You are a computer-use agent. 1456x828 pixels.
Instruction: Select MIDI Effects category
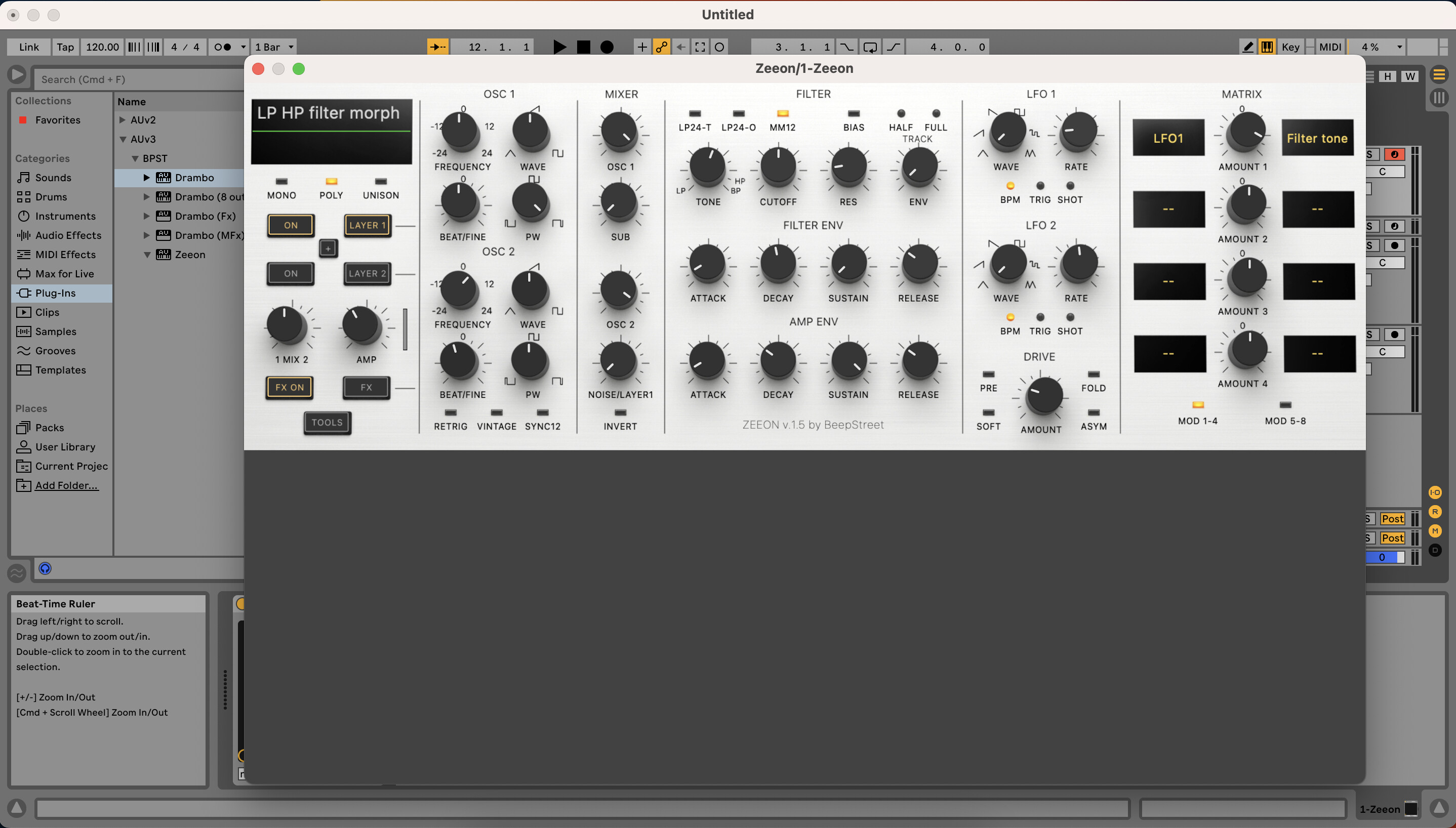[x=65, y=255]
